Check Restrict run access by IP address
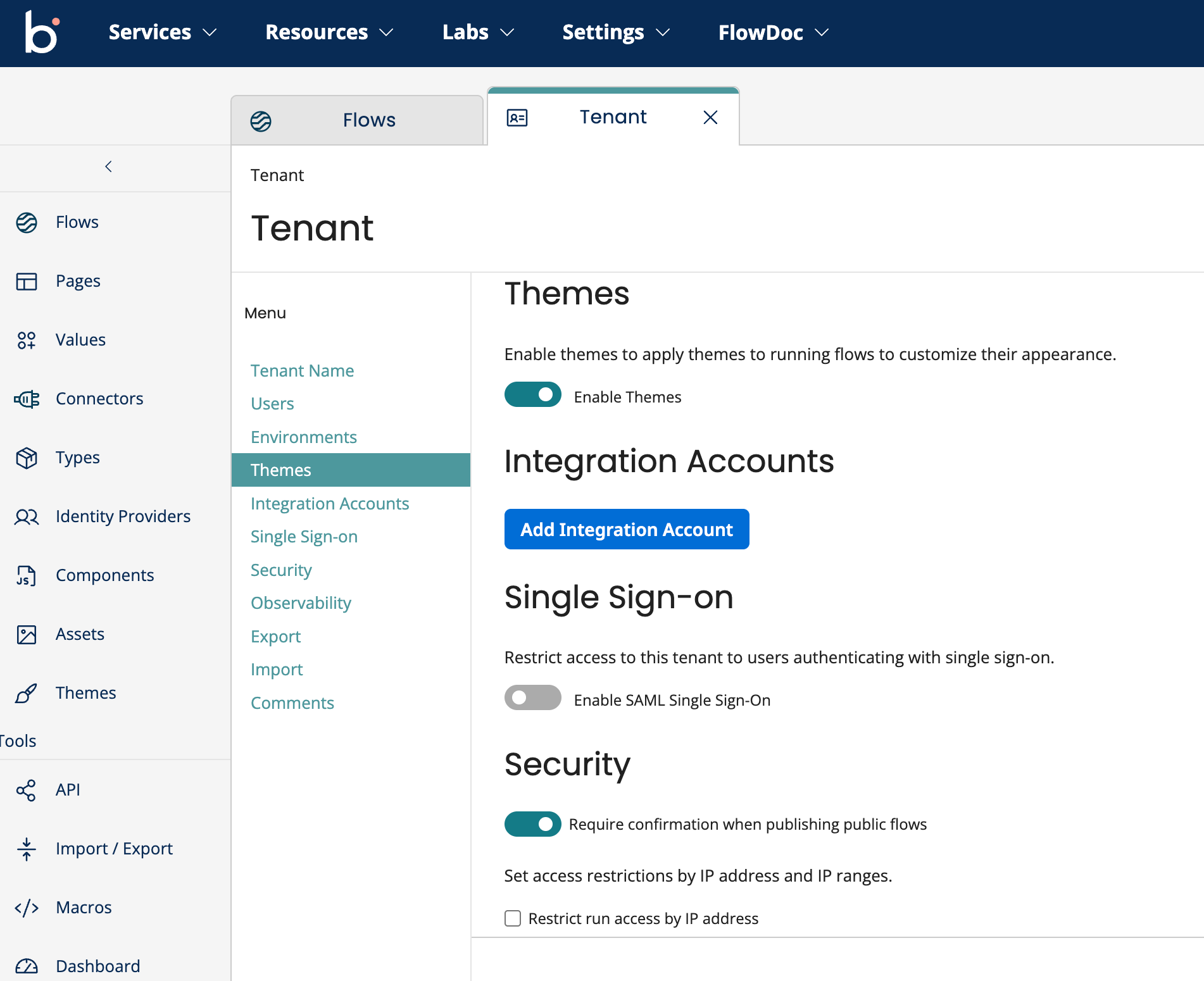 pyautogui.click(x=513, y=918)
